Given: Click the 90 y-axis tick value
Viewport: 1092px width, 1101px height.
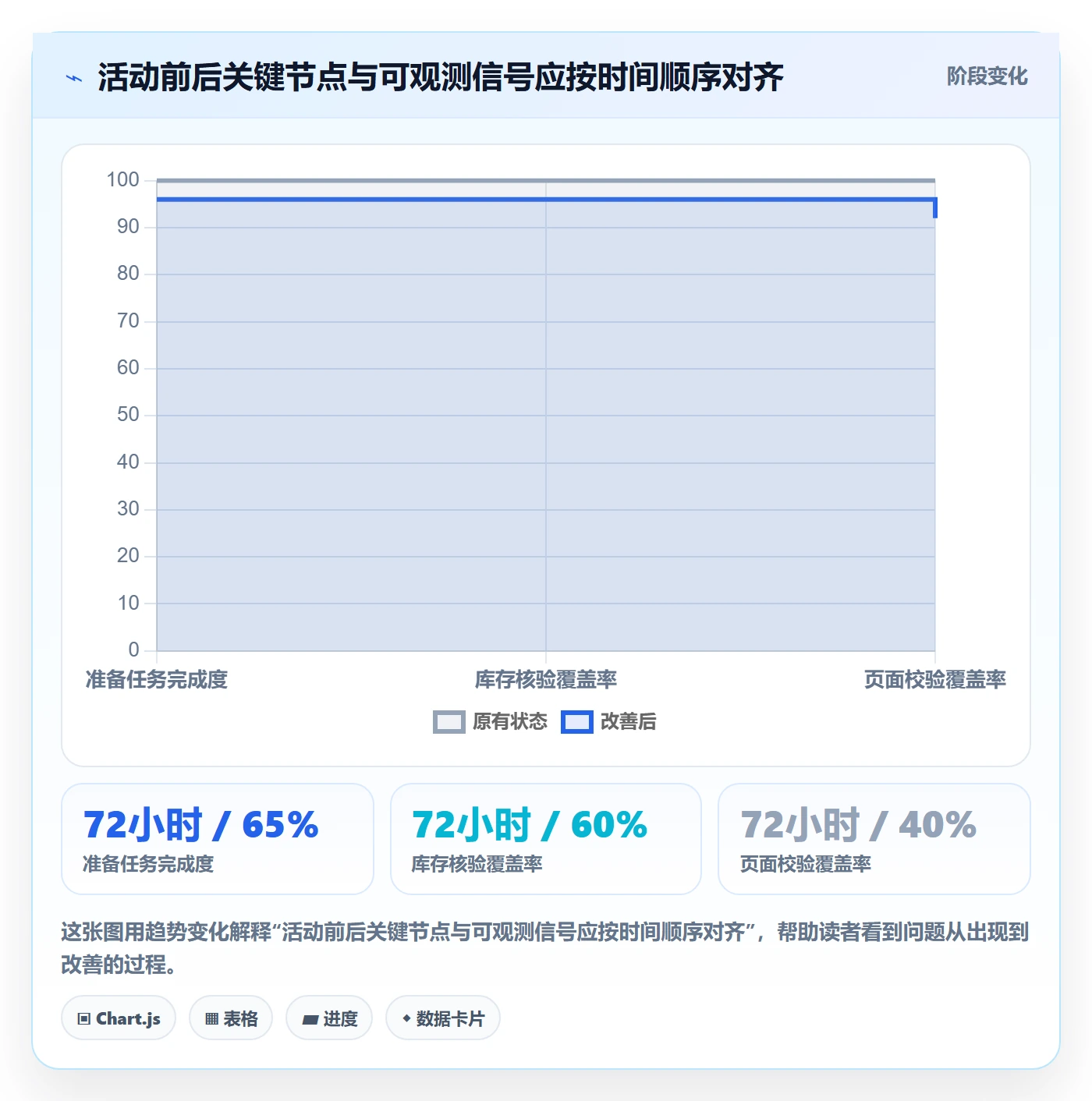Looking at the screenshot, I should tap(128, 227).
